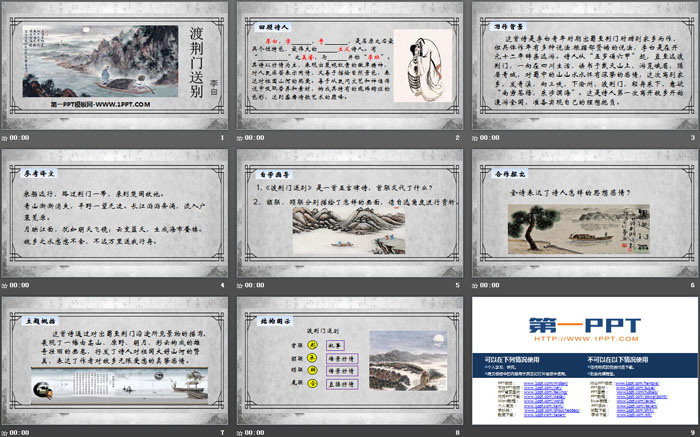
Task: Click slide number 4 label
Action: coord(222,285)
